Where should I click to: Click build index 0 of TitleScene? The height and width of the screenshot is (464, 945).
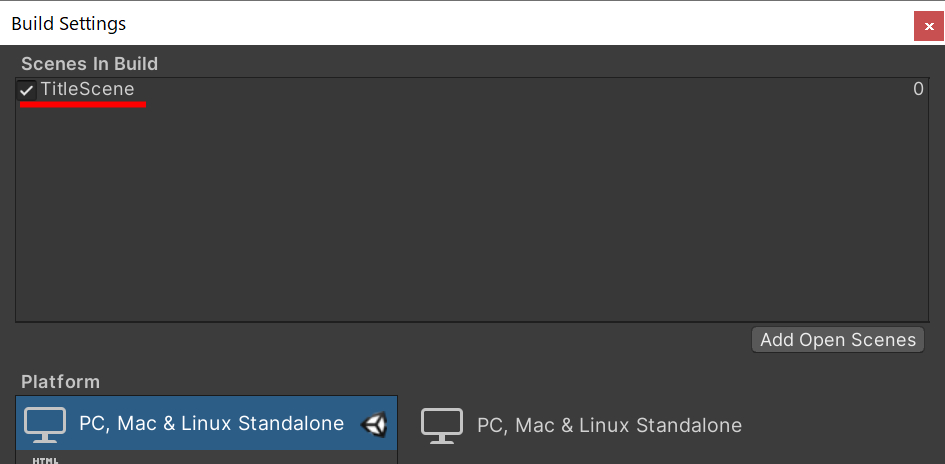pyautogui.click(x=918, y=89)
